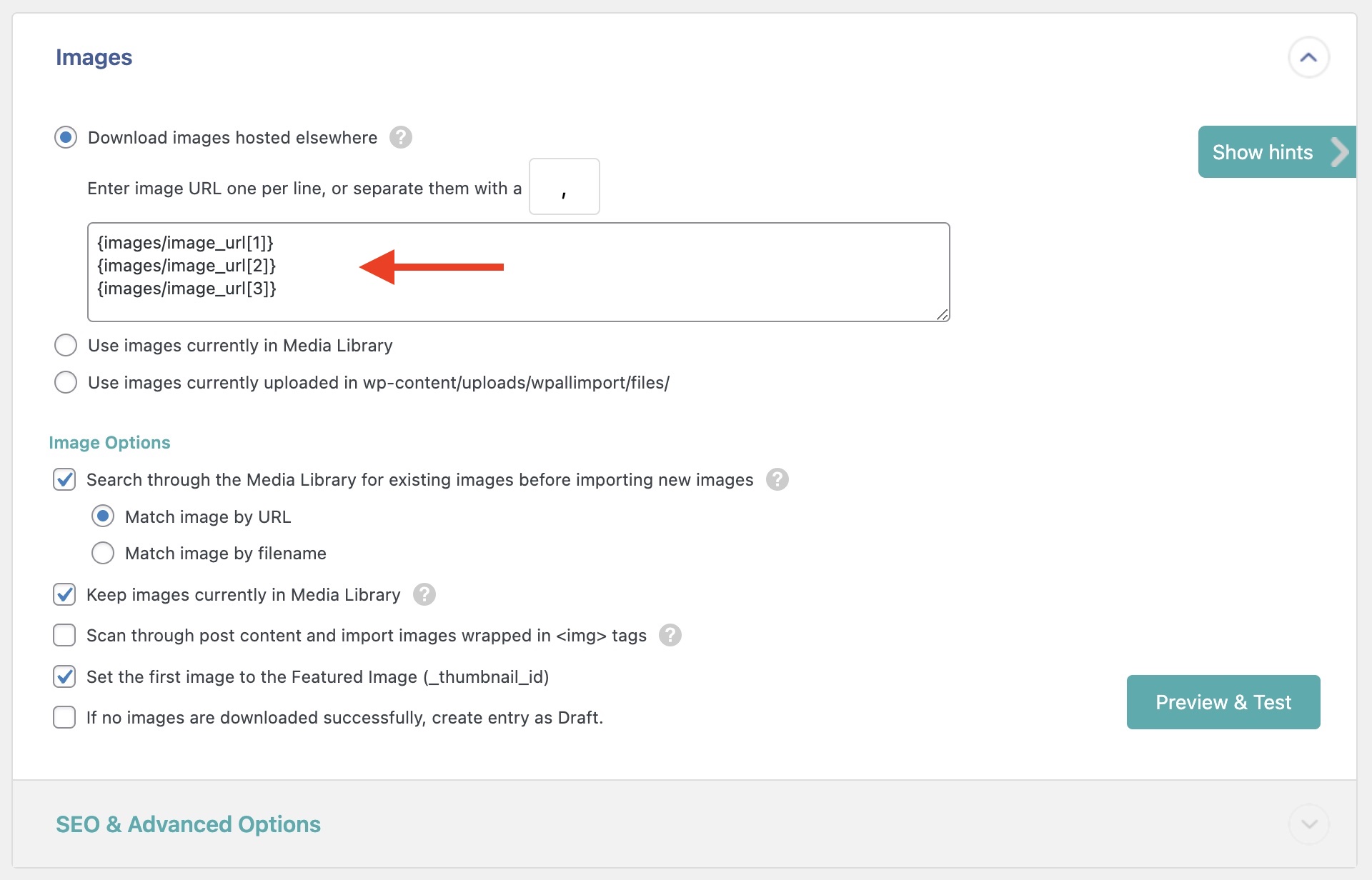The width and height of the screenshot is (1372, 880).
Task: Select Match image by URL radio
Action: [103, 516]
